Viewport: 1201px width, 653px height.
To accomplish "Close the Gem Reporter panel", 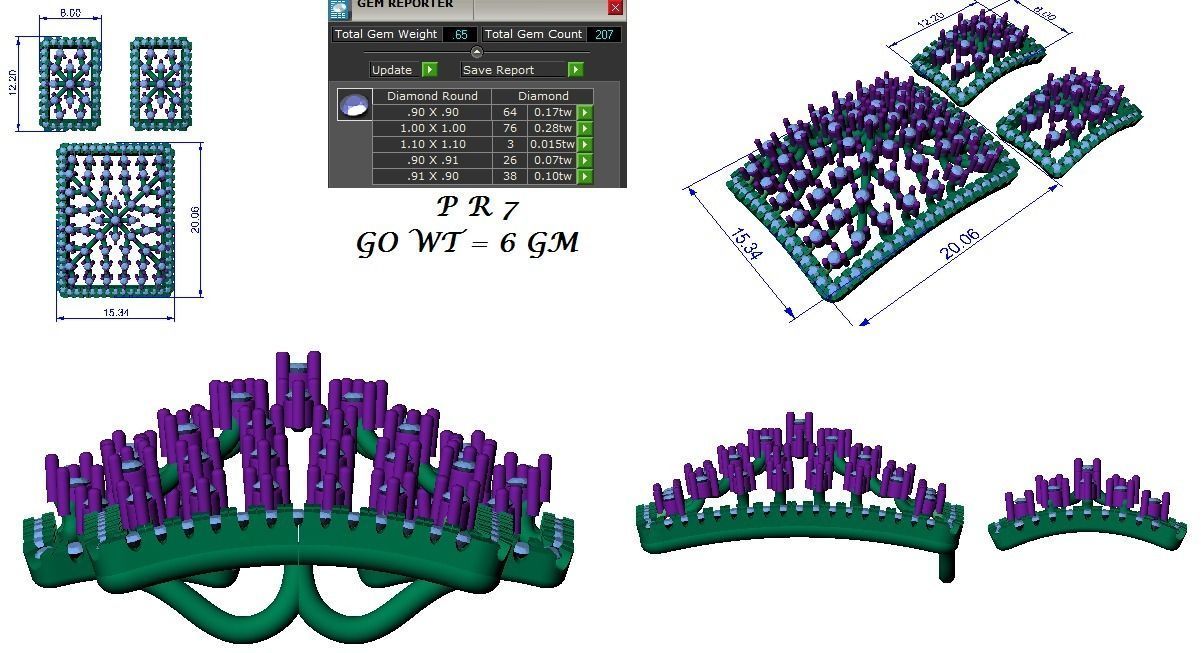I will tap(615, 7).
